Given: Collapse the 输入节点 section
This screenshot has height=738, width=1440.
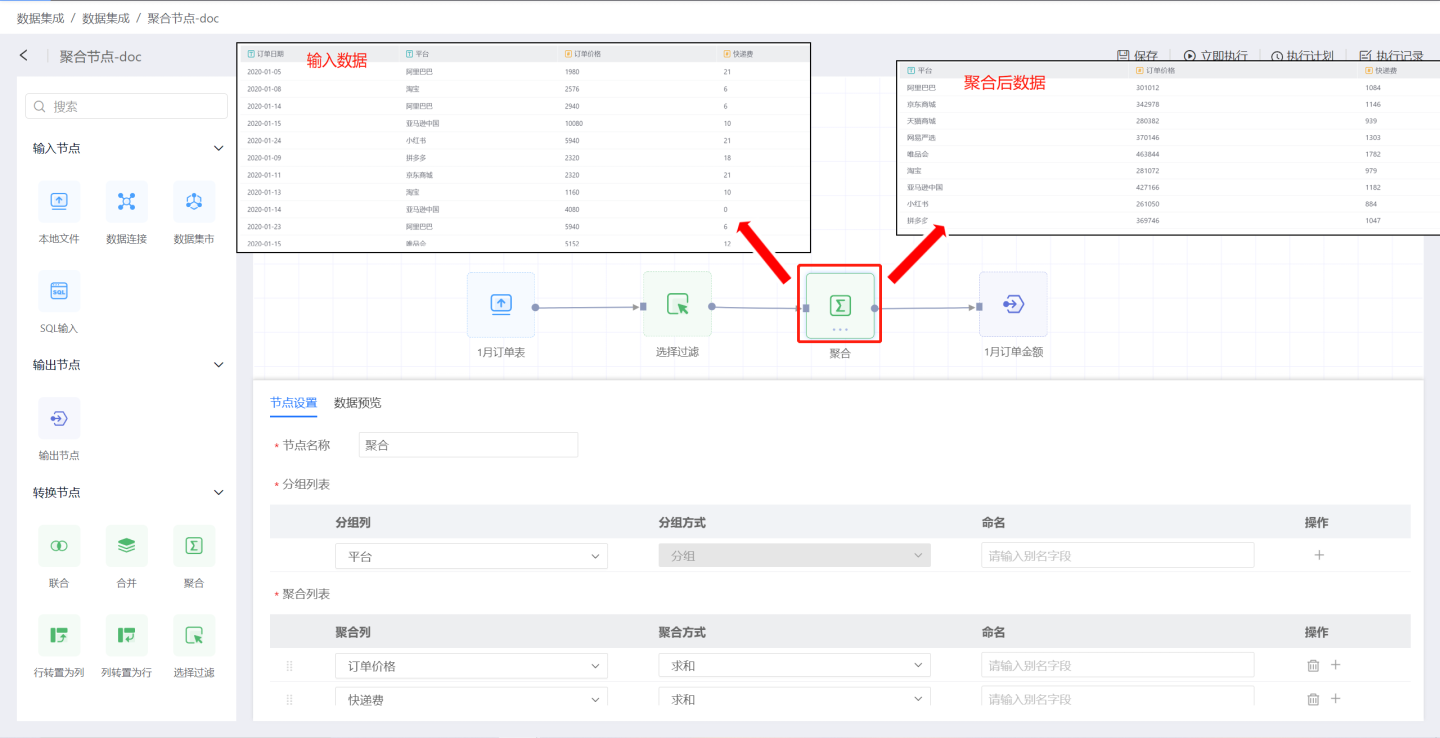Looking at the screenshot, I should [x=219, y=149].
